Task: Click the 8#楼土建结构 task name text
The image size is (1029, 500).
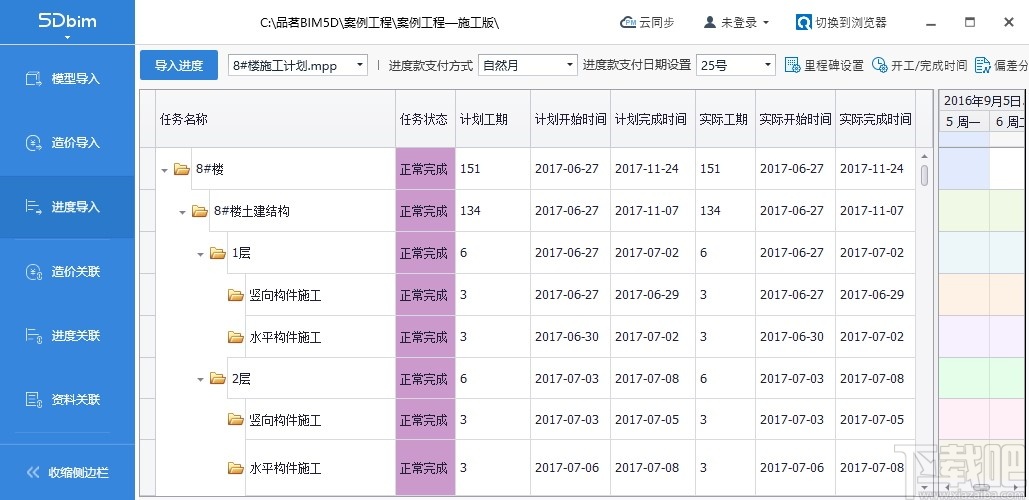Action: click(x=251, y=211)
